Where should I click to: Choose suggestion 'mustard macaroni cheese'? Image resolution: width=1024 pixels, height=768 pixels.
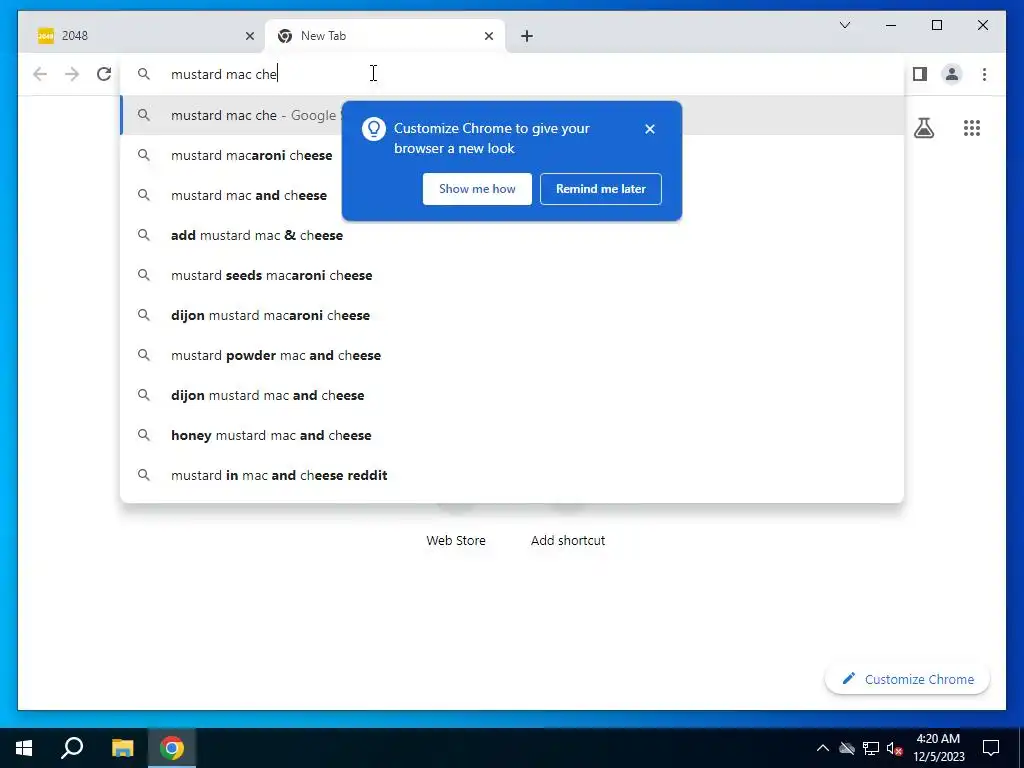[x=512, y=155]
